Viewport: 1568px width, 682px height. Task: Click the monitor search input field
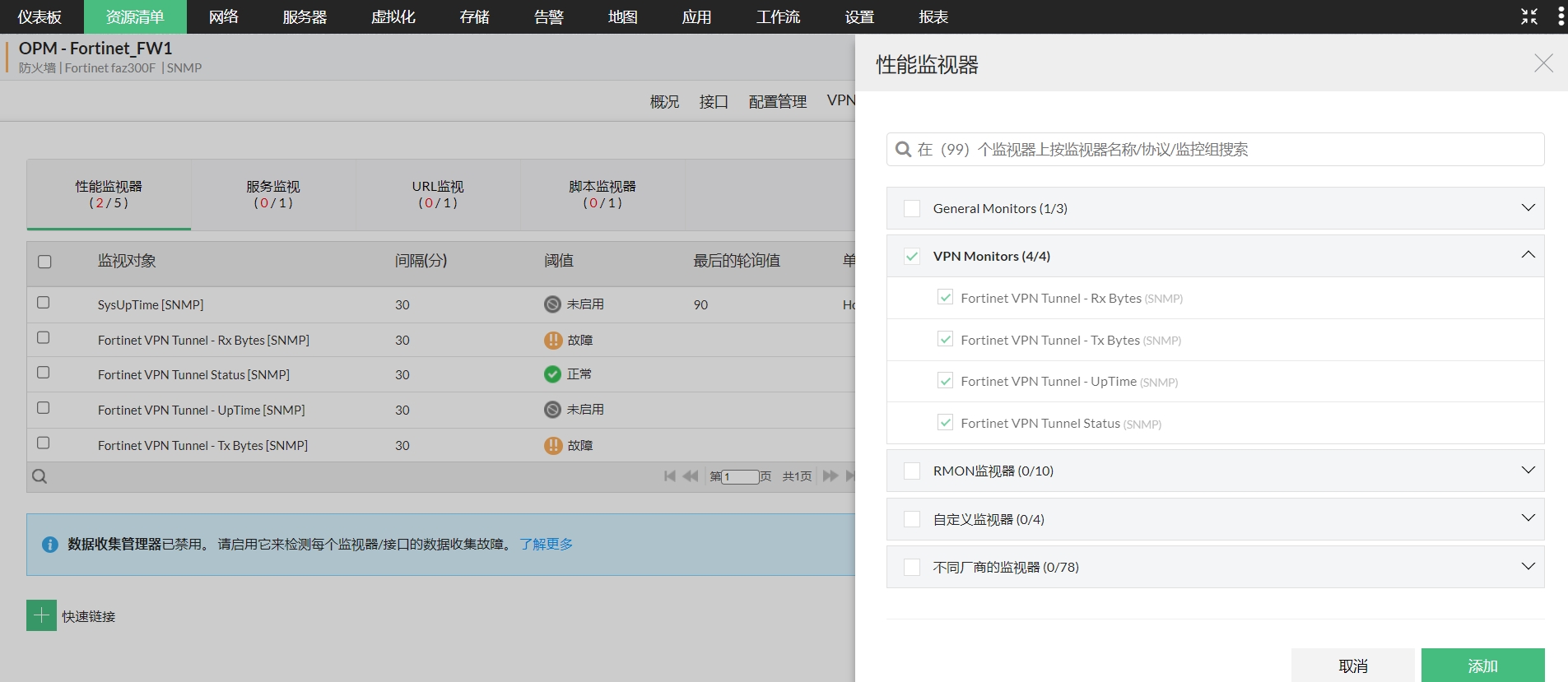point(1215,149)
